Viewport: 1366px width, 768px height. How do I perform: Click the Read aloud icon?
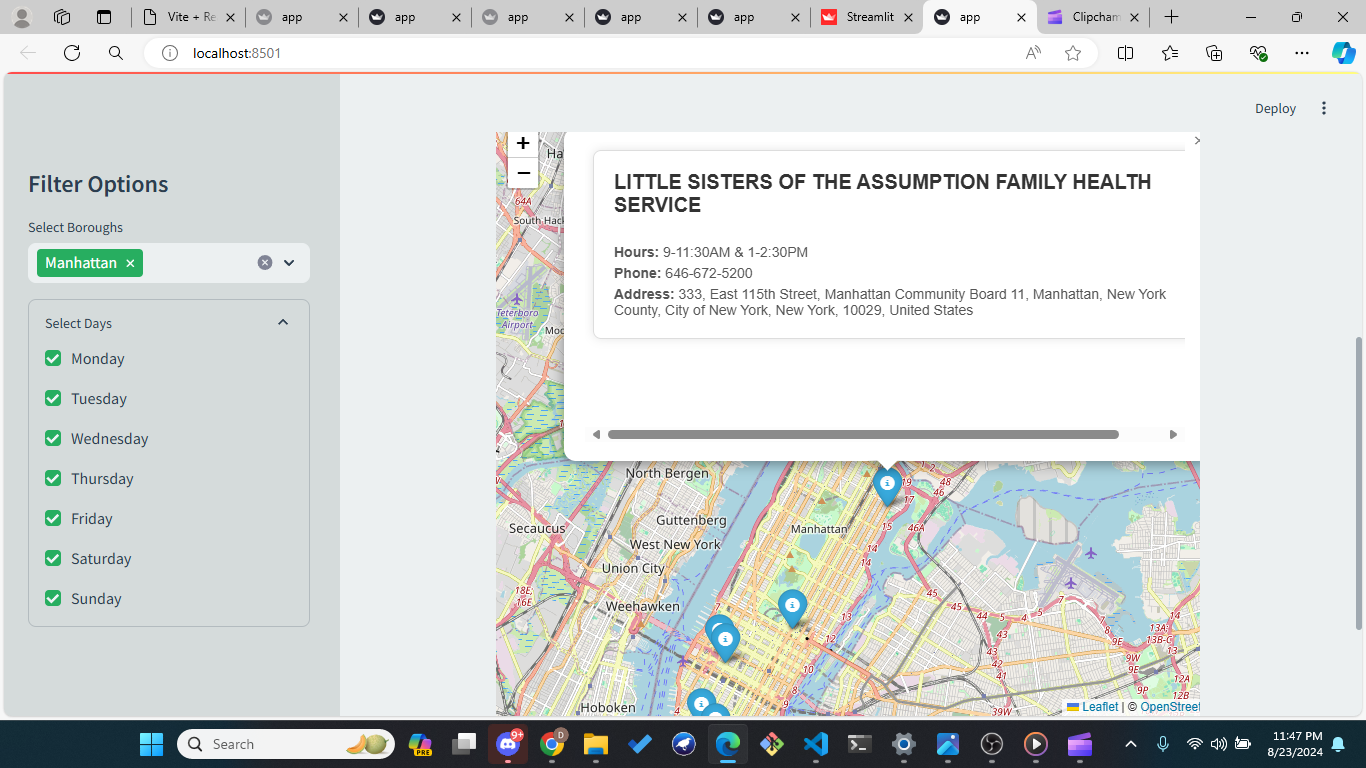click(x=1033, y=53)
